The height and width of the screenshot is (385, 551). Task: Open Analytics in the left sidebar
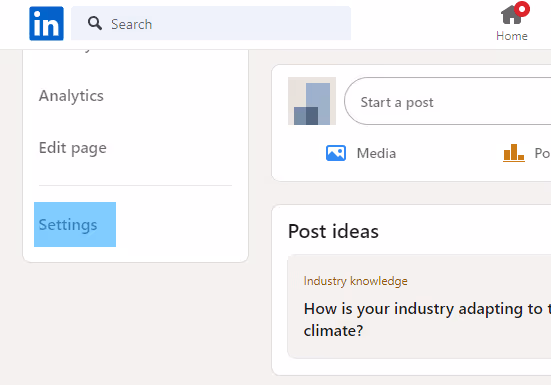71,96
